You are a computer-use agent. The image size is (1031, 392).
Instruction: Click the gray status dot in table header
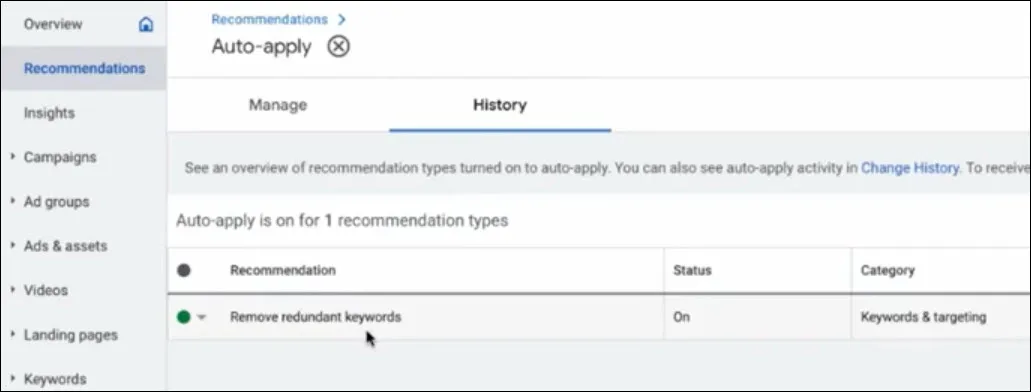click(184, 270)
